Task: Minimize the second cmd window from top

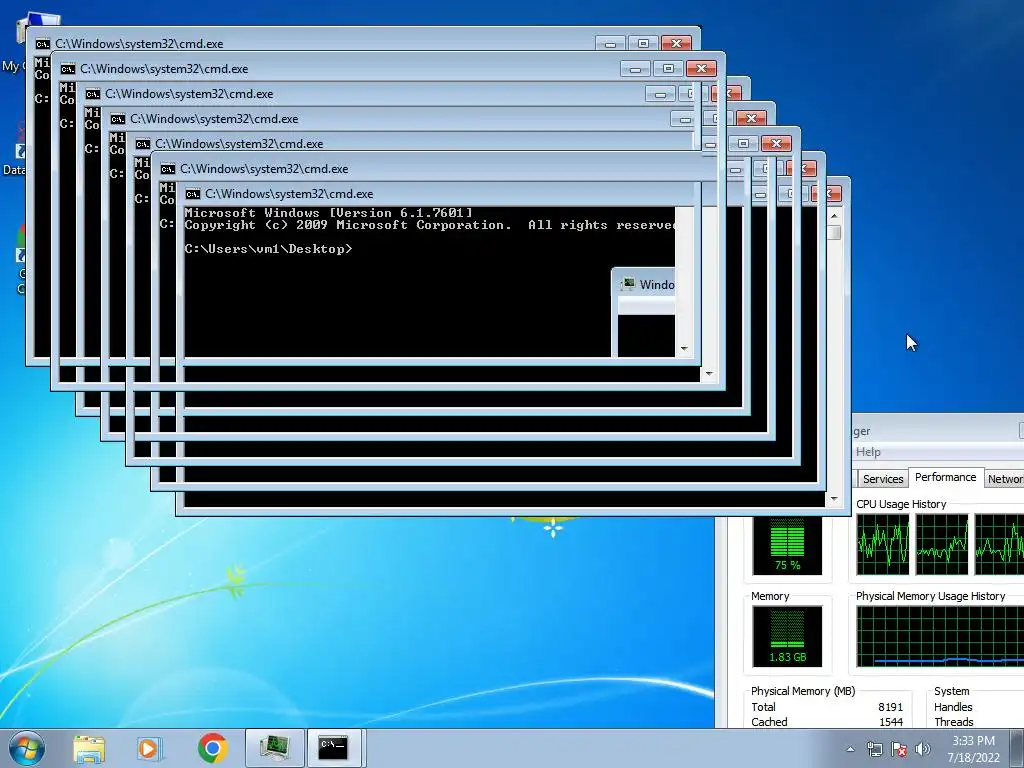Action: click(x=635, y=69)
